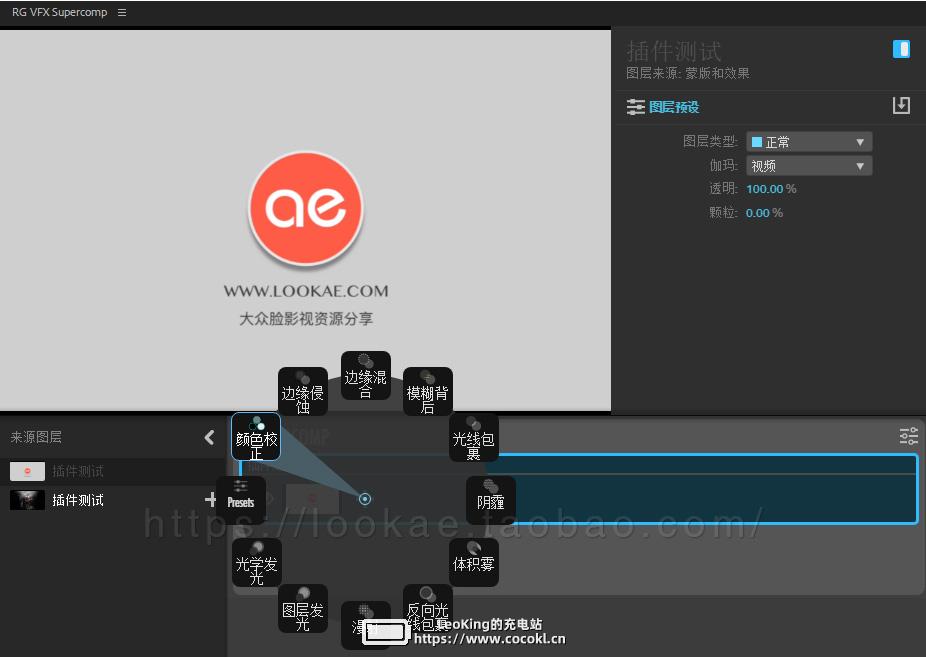Choose the 模糊背后 effect
This screenshot has height=657, width=926.
coord(428,391)
